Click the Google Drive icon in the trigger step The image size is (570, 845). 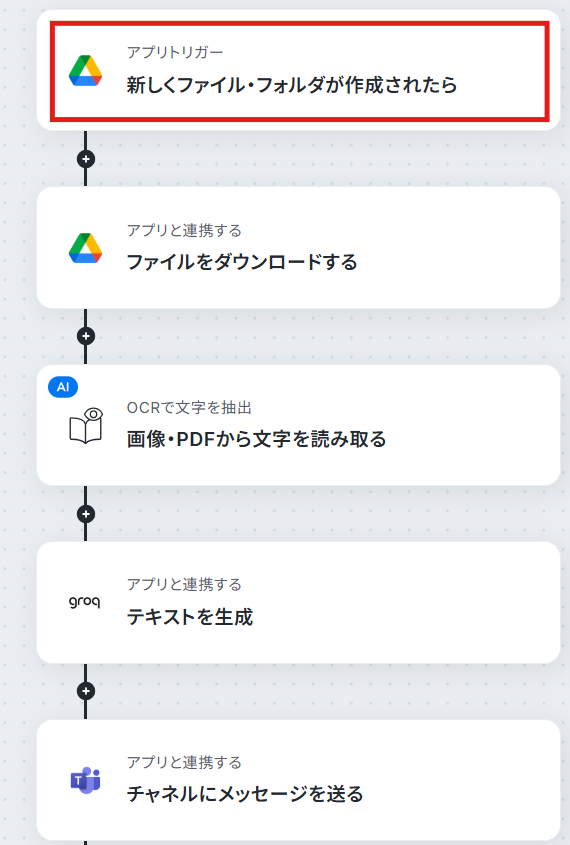pyautogui.click(x=85, y=71)
